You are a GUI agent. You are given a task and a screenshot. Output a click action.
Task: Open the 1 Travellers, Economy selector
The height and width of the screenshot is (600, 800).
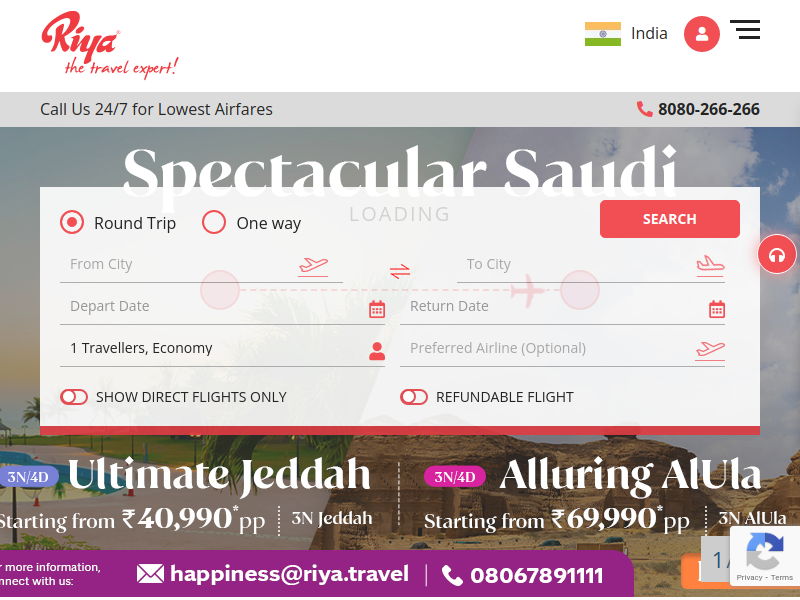pos(222,348)
